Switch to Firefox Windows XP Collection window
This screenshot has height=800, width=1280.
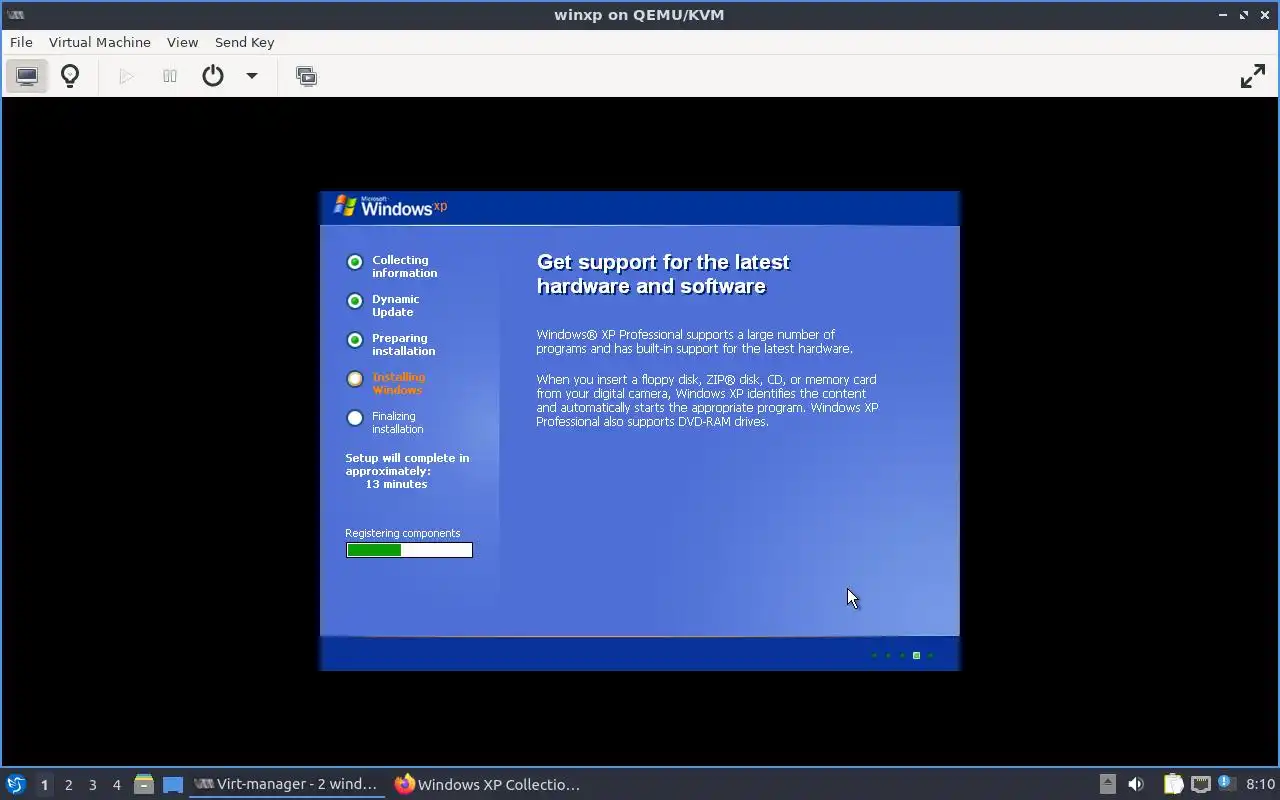coord(488,784)
